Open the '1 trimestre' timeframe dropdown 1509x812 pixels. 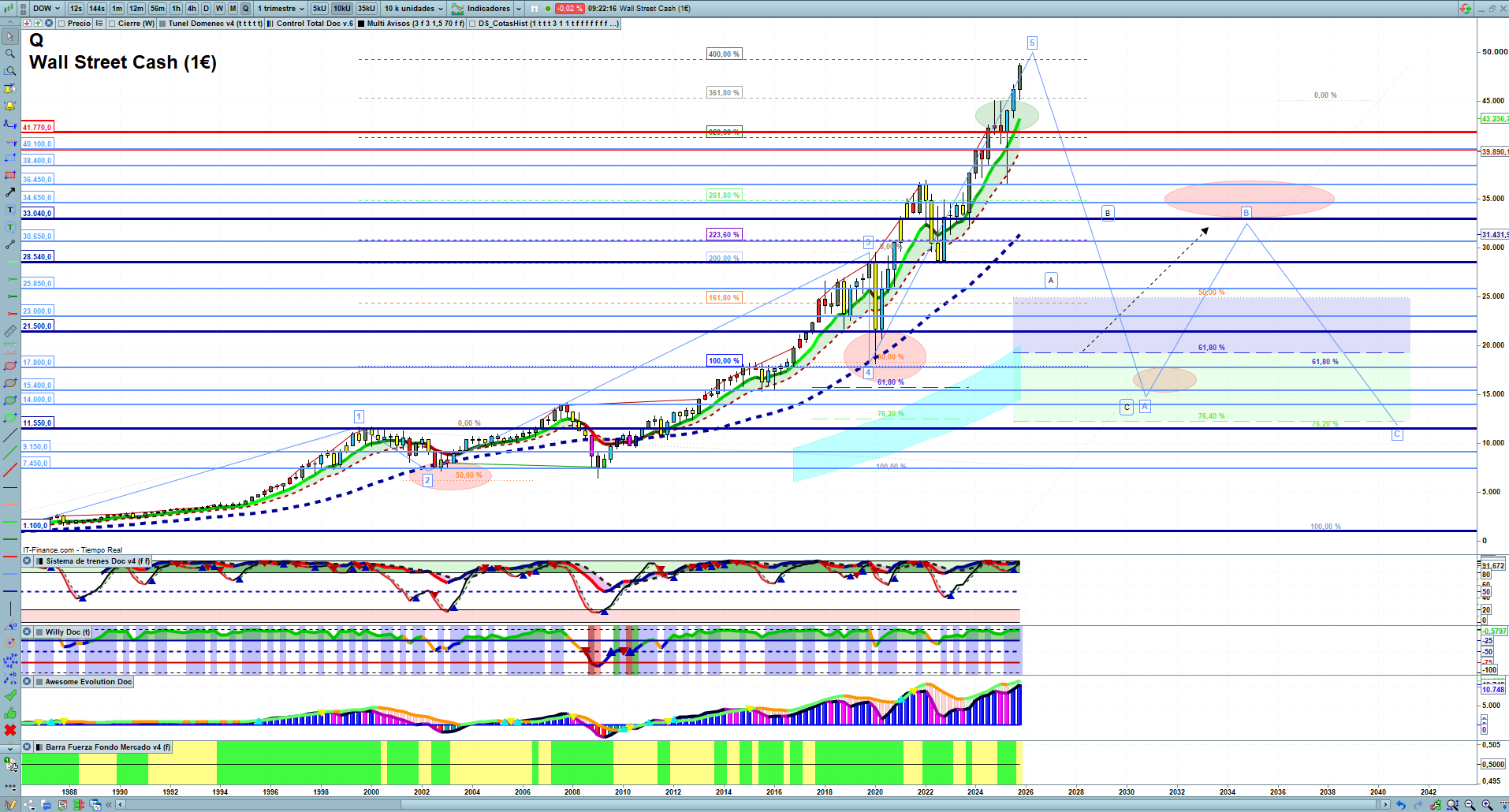click(281, 9)
